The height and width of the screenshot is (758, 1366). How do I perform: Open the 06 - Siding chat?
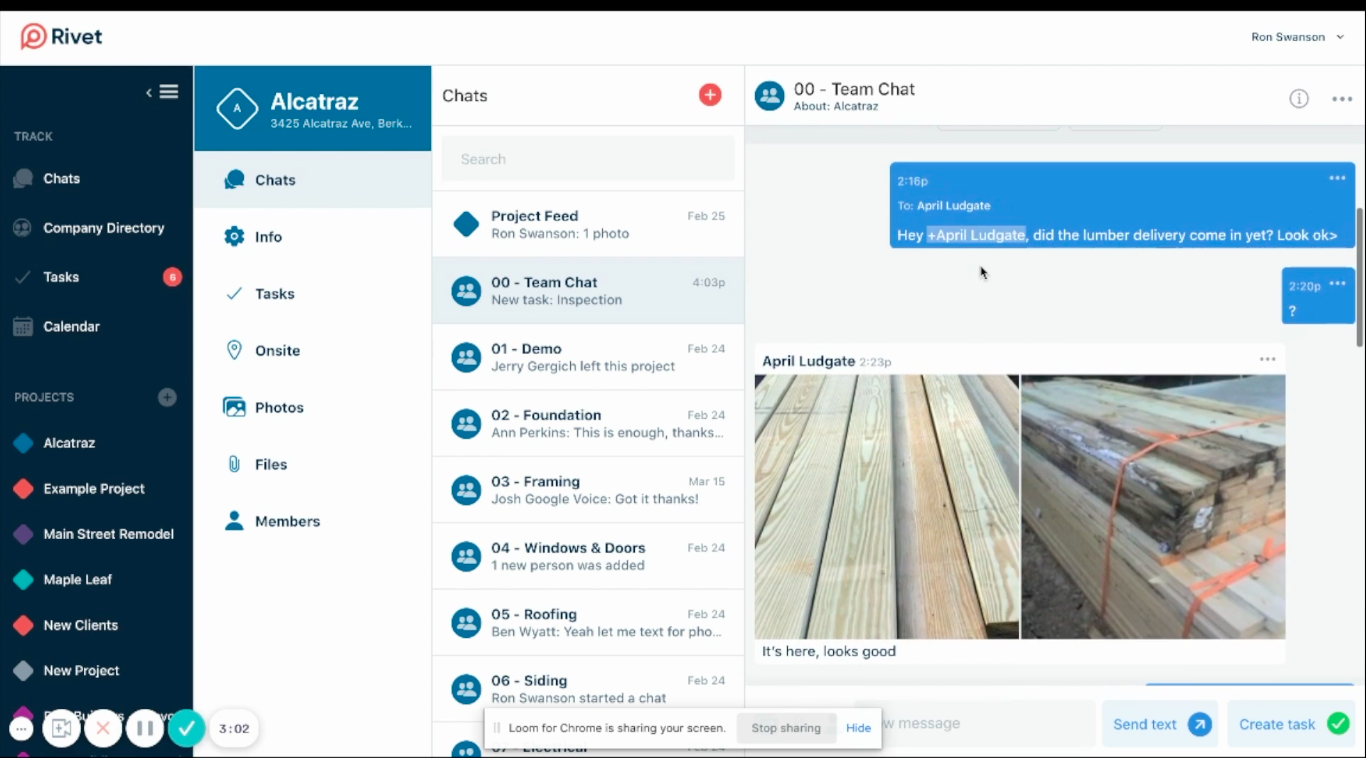[588, 689]
